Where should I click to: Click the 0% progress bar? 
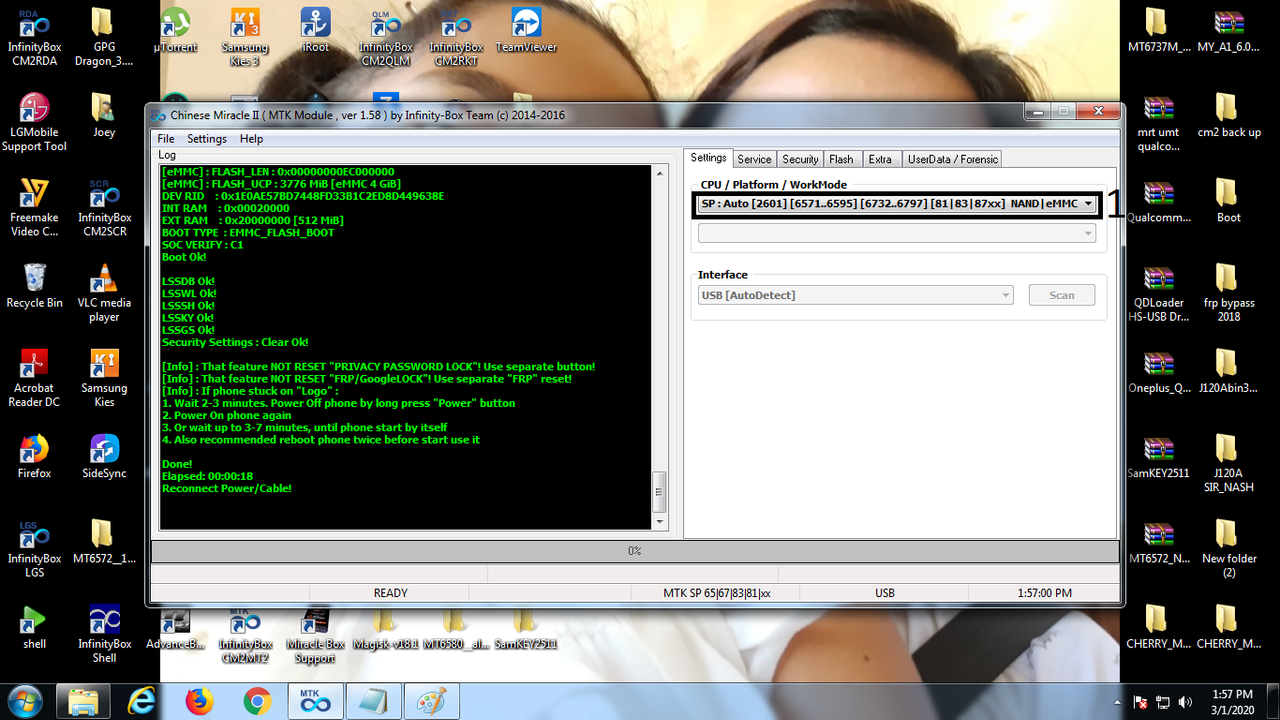tap(635, 551)
